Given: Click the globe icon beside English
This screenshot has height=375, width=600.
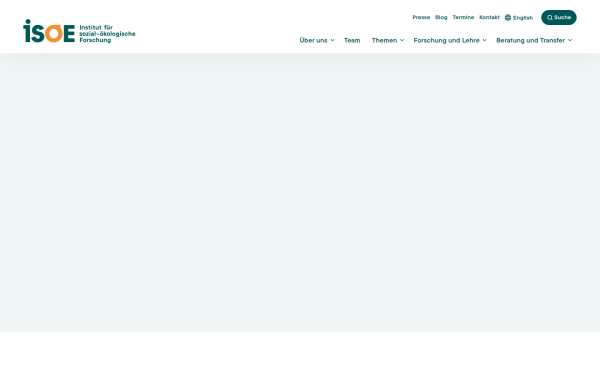Looking at the screenshot, I should click(508, 18).
